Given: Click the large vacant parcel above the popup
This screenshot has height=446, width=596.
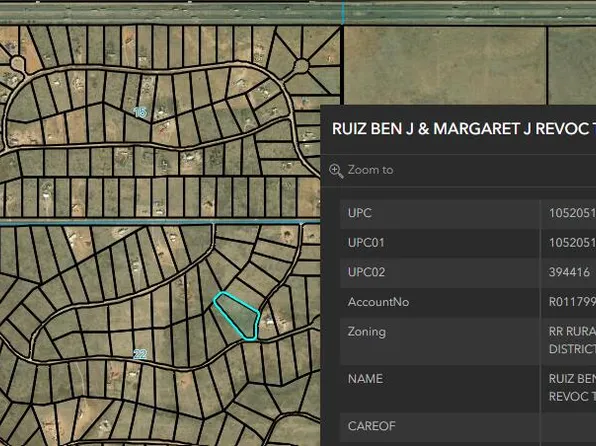Looking at the screenshot, I should (445, 65).
